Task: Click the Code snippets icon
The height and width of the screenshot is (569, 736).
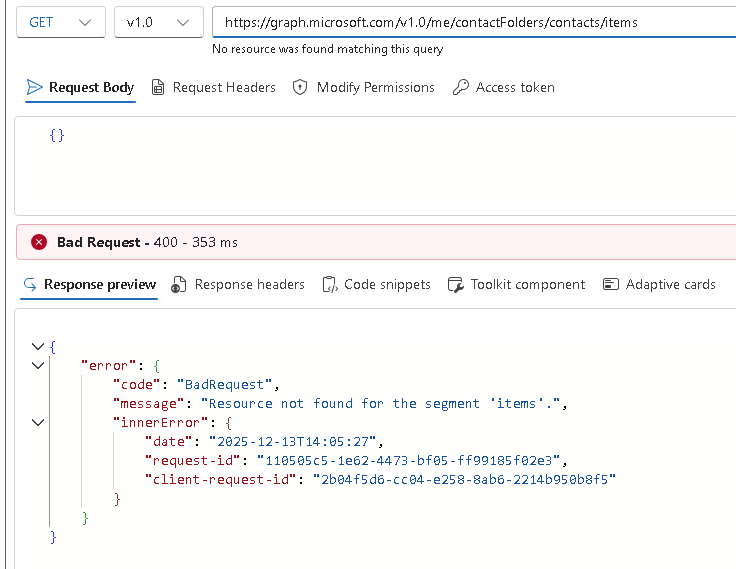Action: pyautogui.click(x=330, y=284)
